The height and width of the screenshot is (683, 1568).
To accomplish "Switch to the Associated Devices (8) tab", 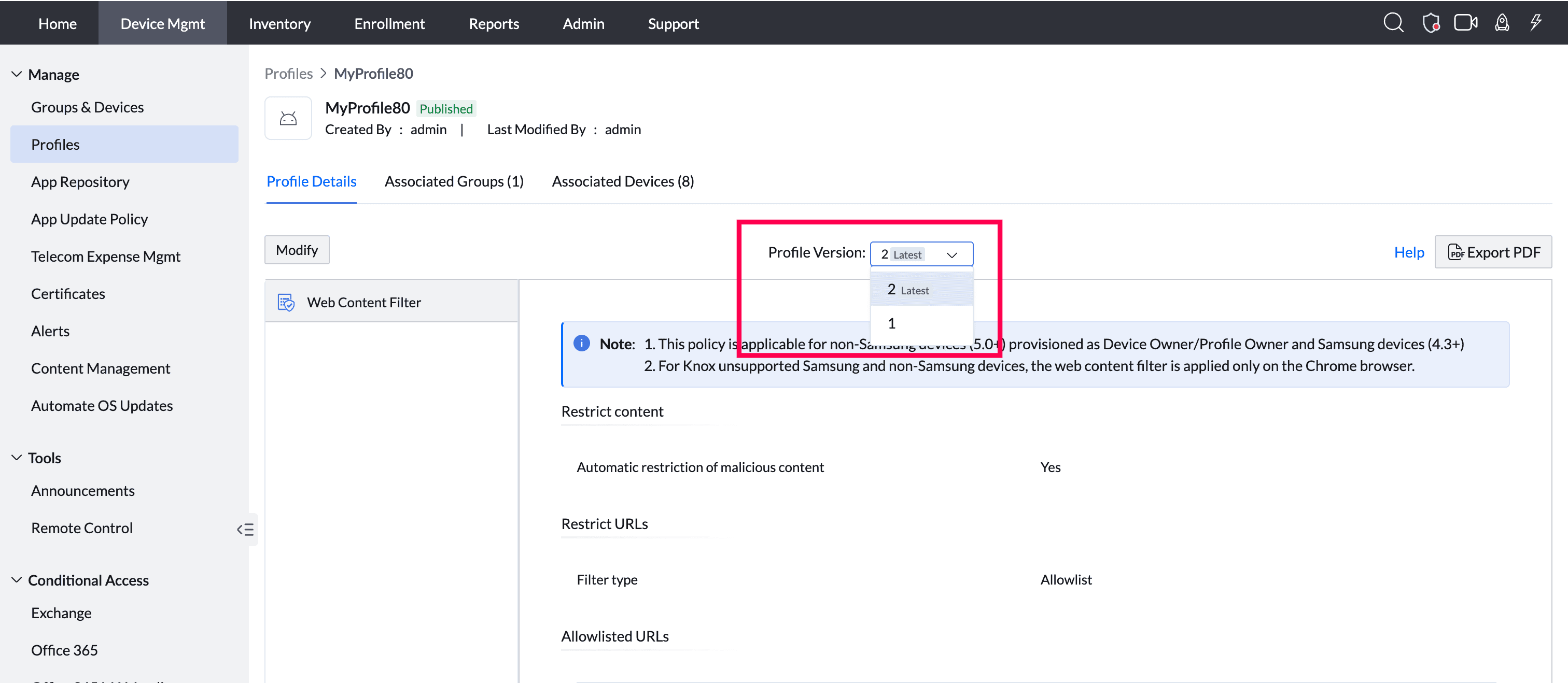I will (x=623, y=181).
